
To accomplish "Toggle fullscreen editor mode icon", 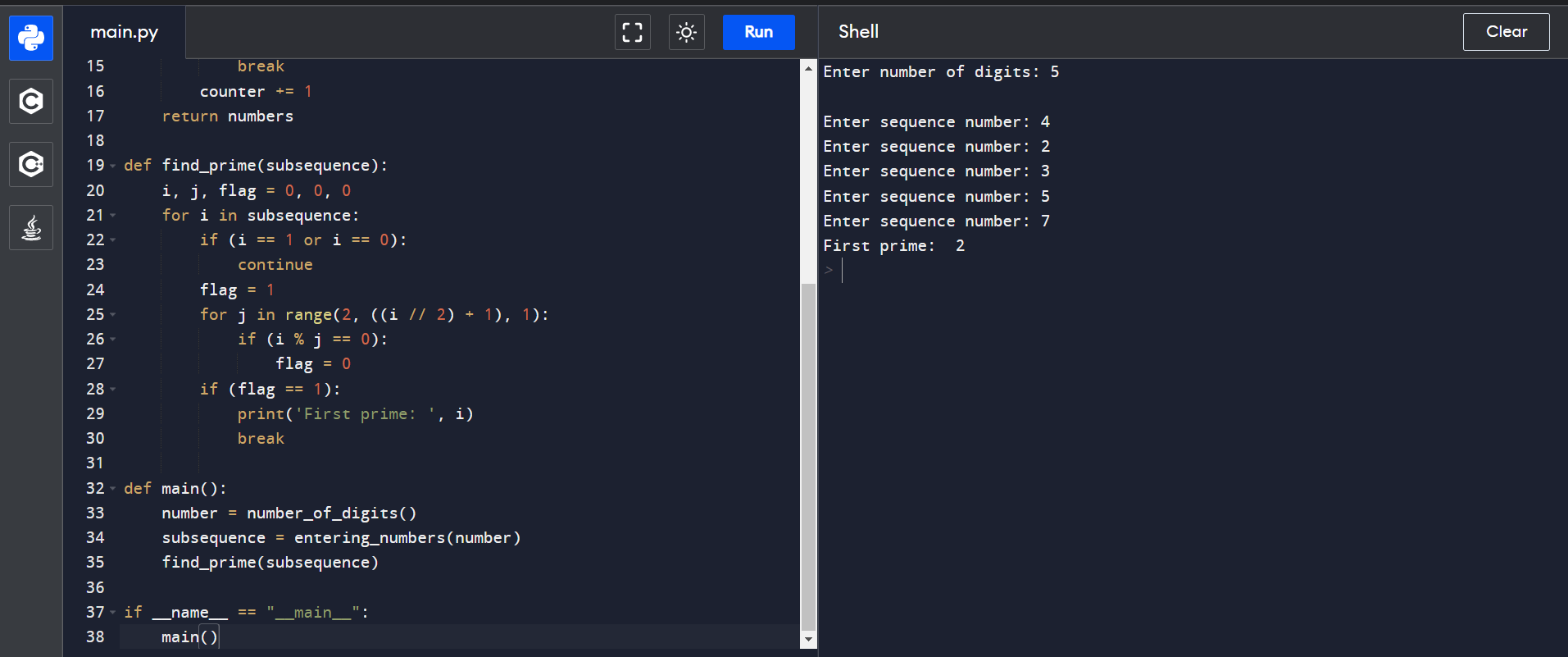I will tap(632, 32).
